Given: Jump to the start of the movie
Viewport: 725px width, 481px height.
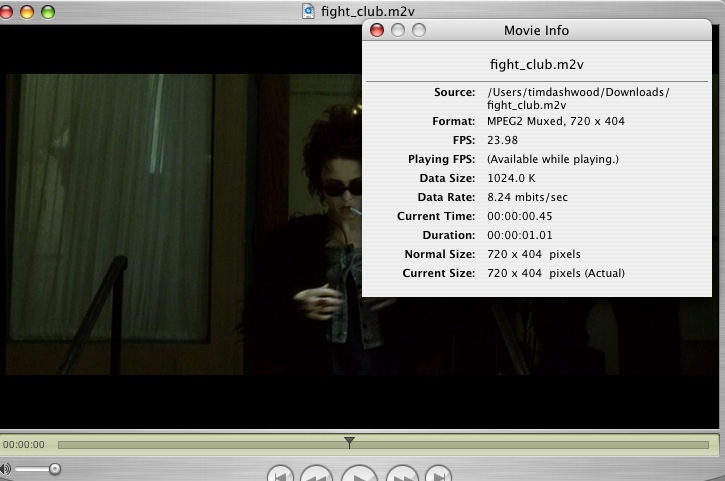Looking at the screenshot, I should point(280,475).
